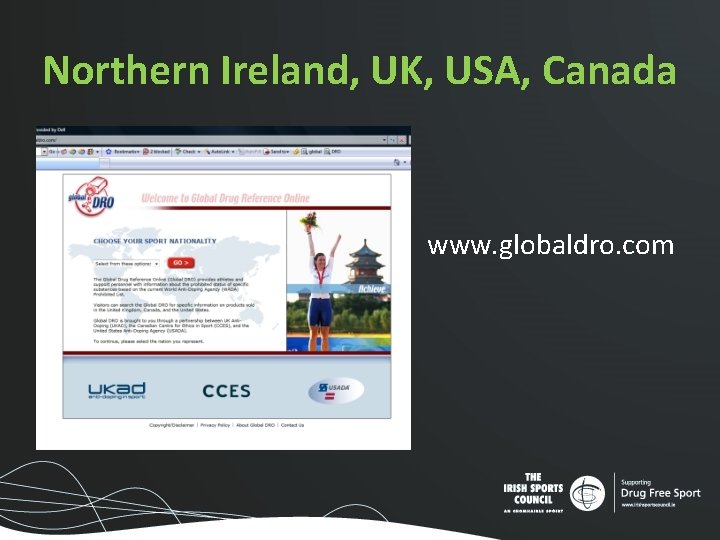The height and width of the screenshot is (540, 720).
Task: Click the www.globaldro.com text
Action: (x=551, y=246)
